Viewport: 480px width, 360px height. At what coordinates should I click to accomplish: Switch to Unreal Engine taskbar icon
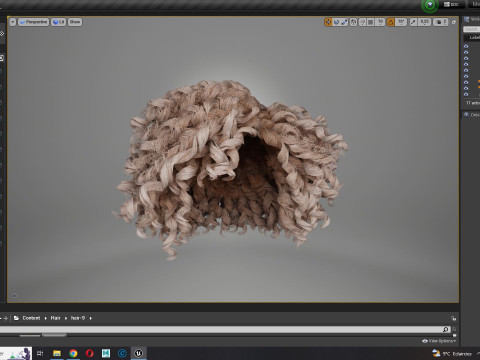(x=139, y=353)
